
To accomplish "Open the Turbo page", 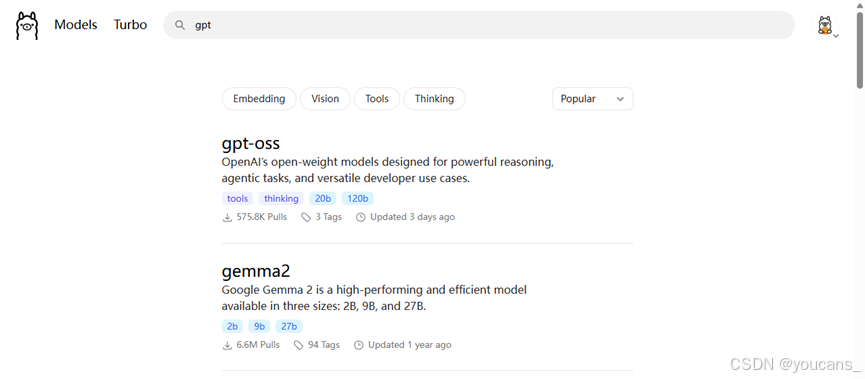I will (130, 25).
